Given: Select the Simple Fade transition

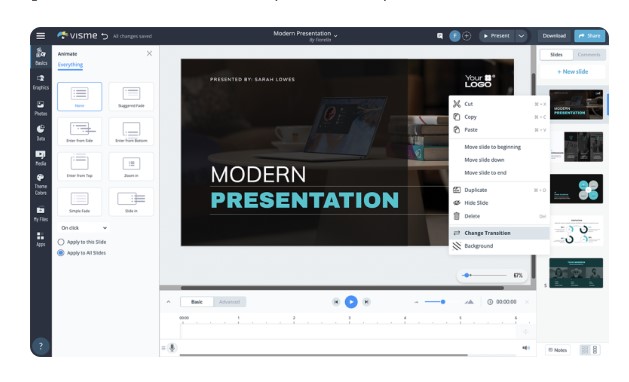Looking at the screenshot, I should click(79, 201).
